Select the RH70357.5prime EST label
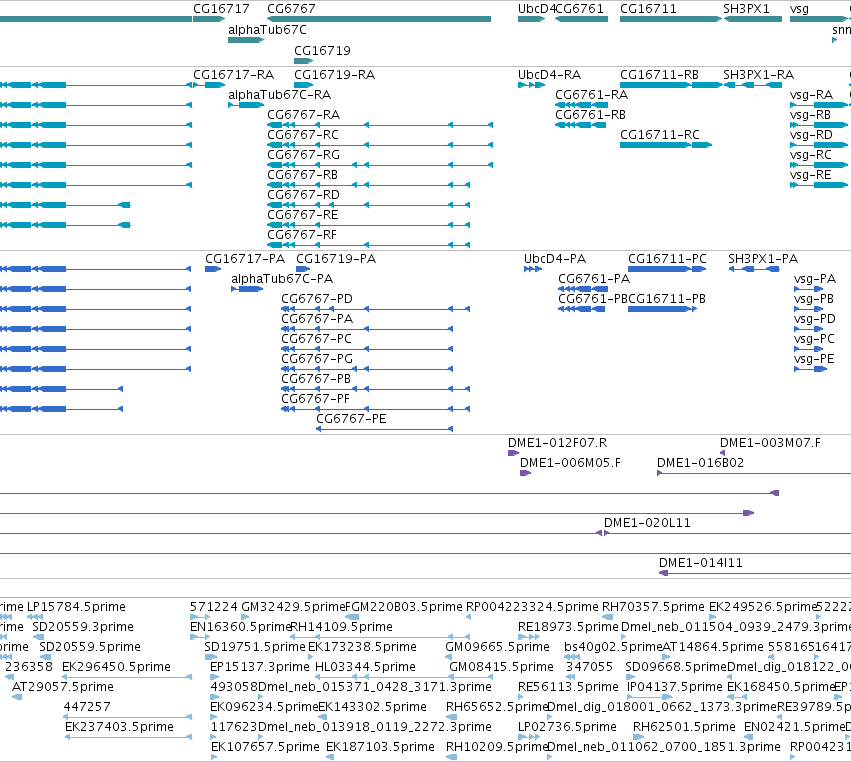 click(x=653, y=607)
